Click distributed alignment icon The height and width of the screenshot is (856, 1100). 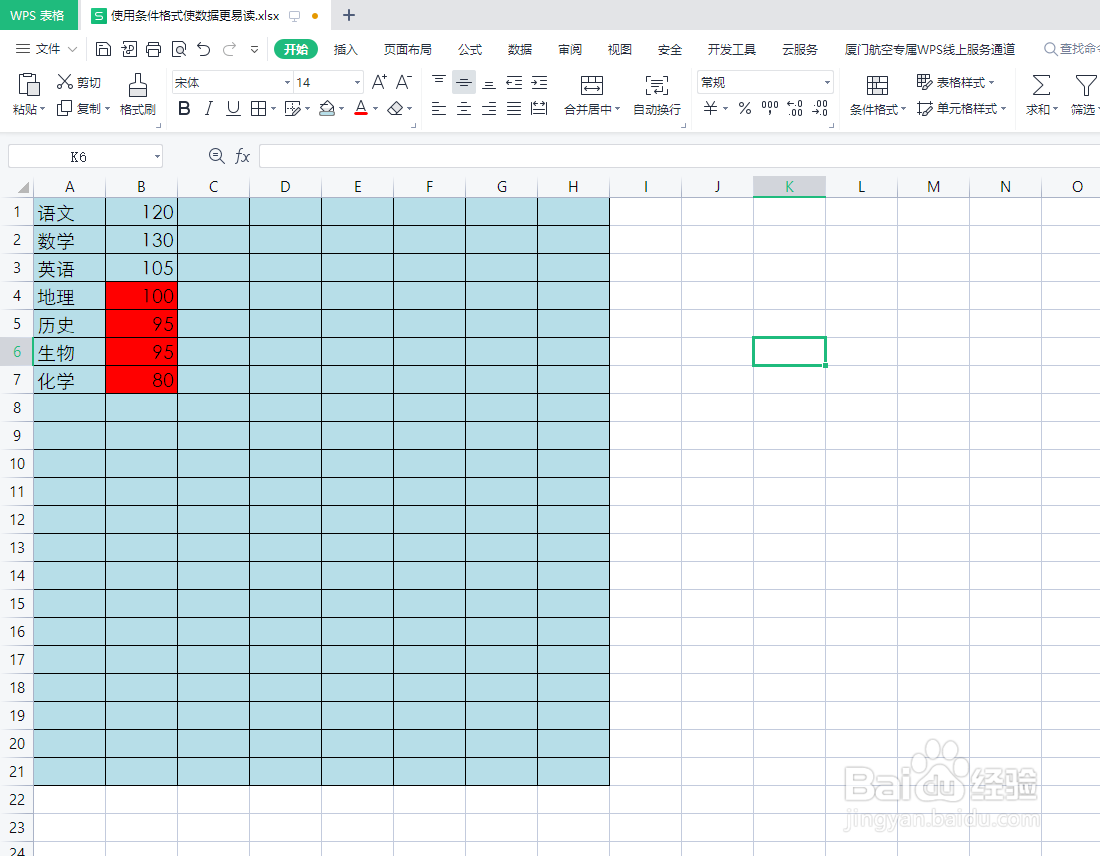pyautogui.click(x=539, y=108)
